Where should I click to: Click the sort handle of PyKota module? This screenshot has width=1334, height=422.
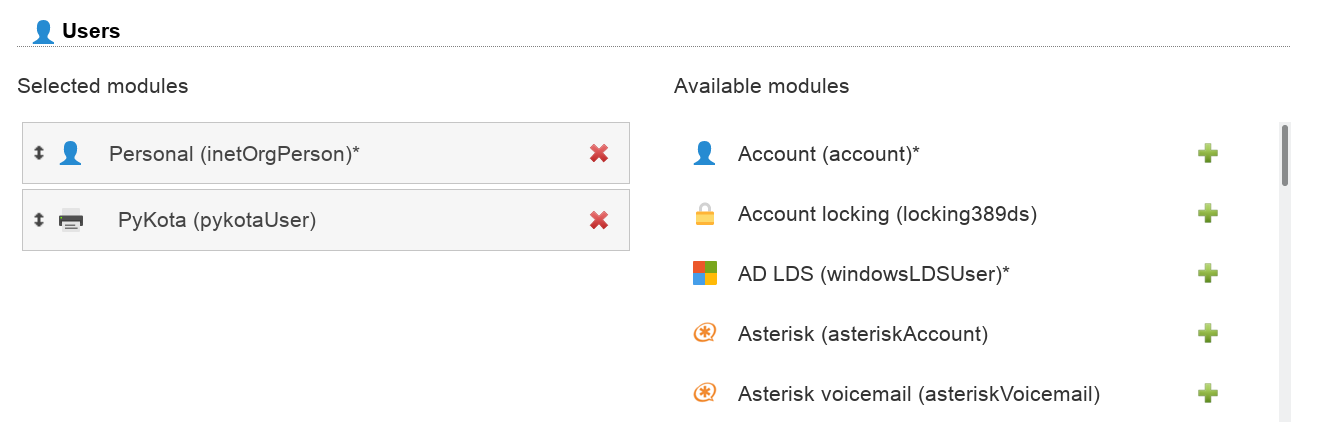pos(39,220)
